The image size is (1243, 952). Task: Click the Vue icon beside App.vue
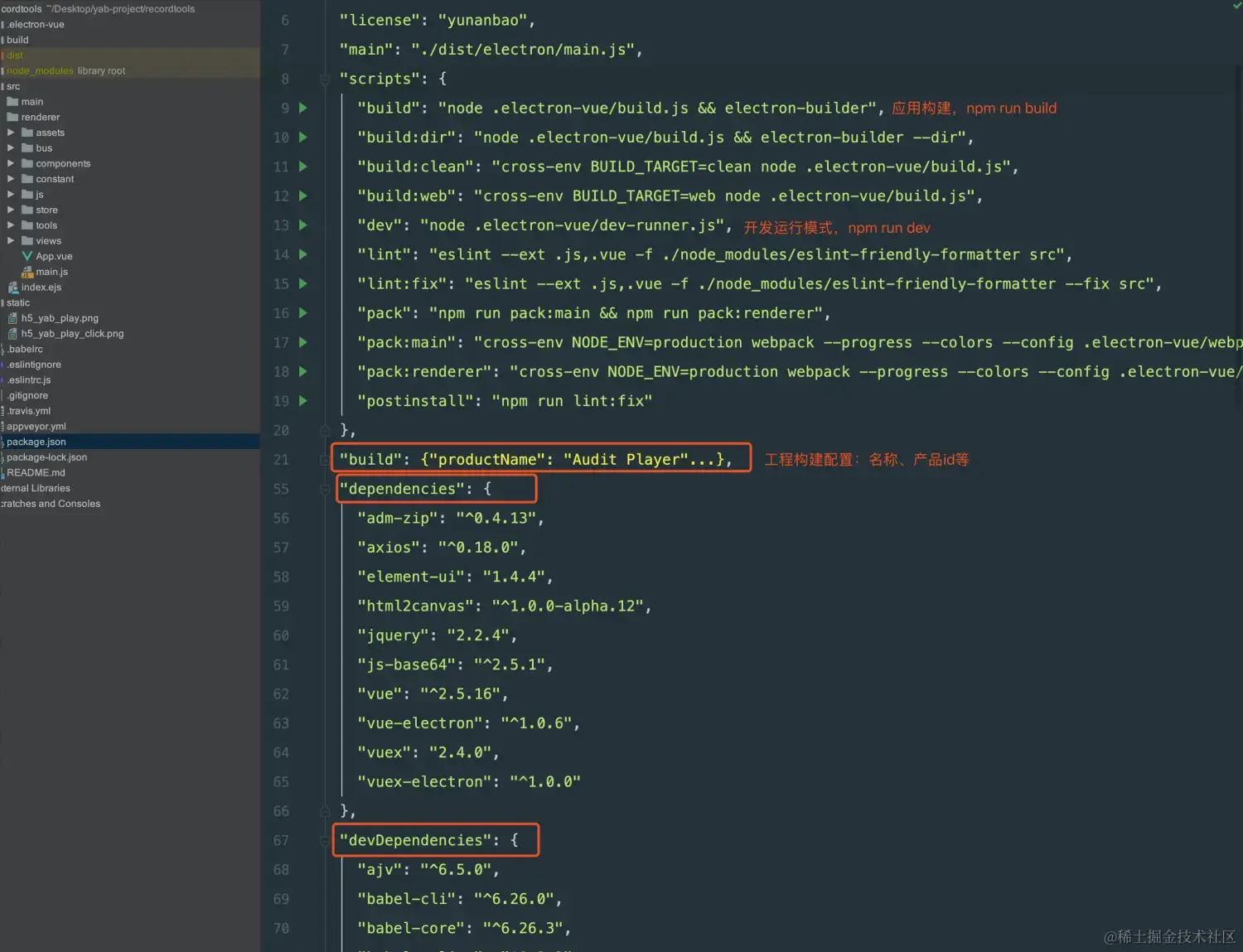pyautogui.click(x=27, y=256)
